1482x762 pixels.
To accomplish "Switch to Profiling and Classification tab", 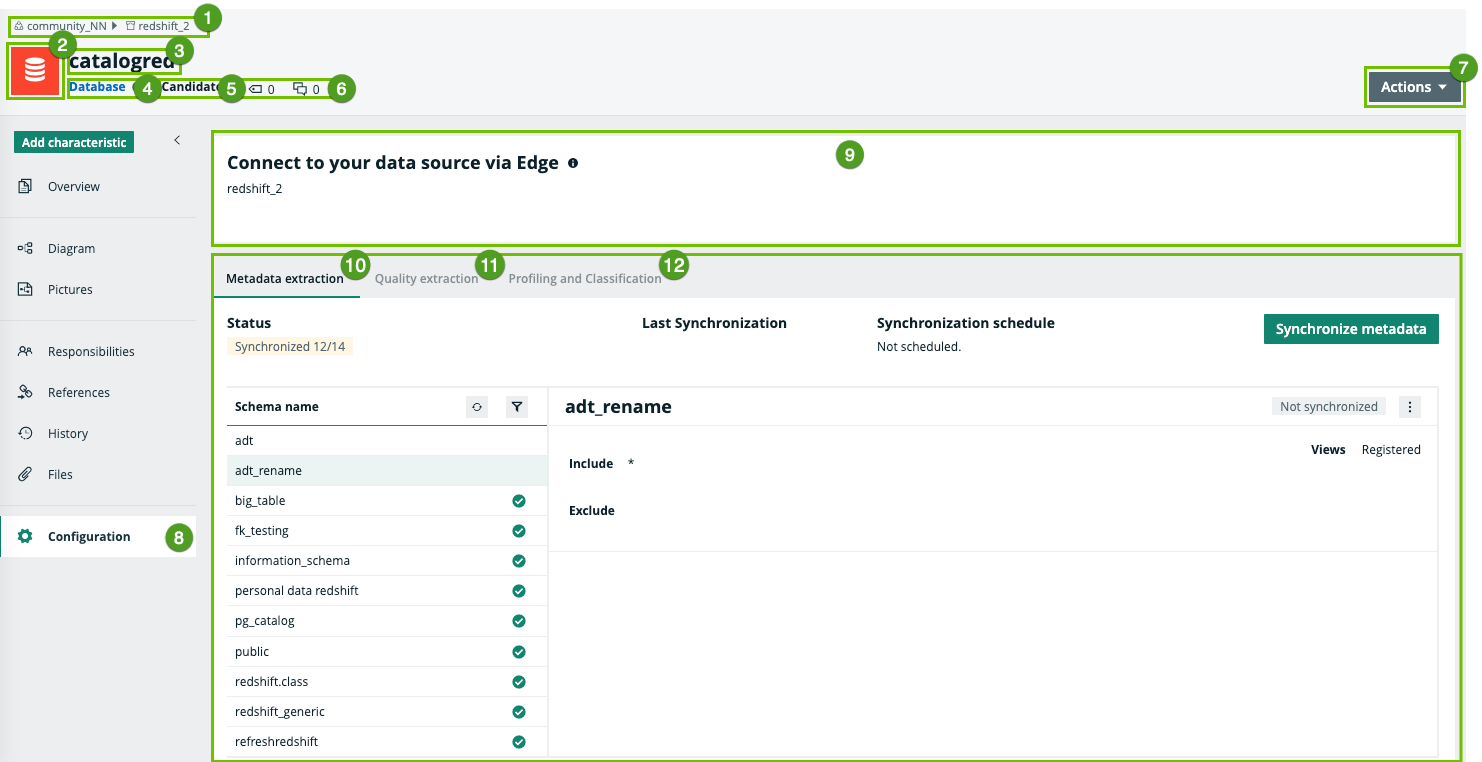I will 584,279.
